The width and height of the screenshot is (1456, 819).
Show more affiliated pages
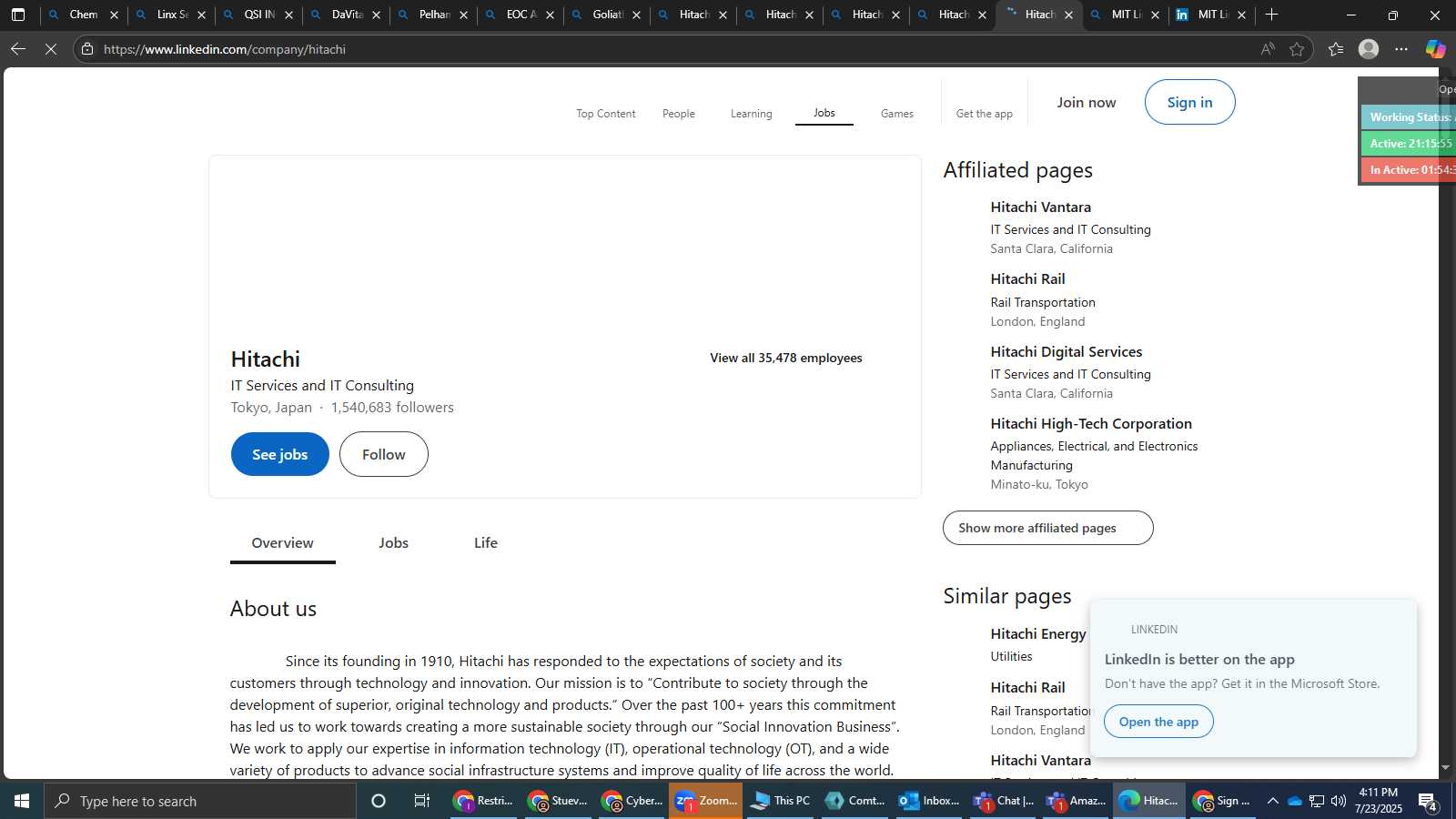1047,528
